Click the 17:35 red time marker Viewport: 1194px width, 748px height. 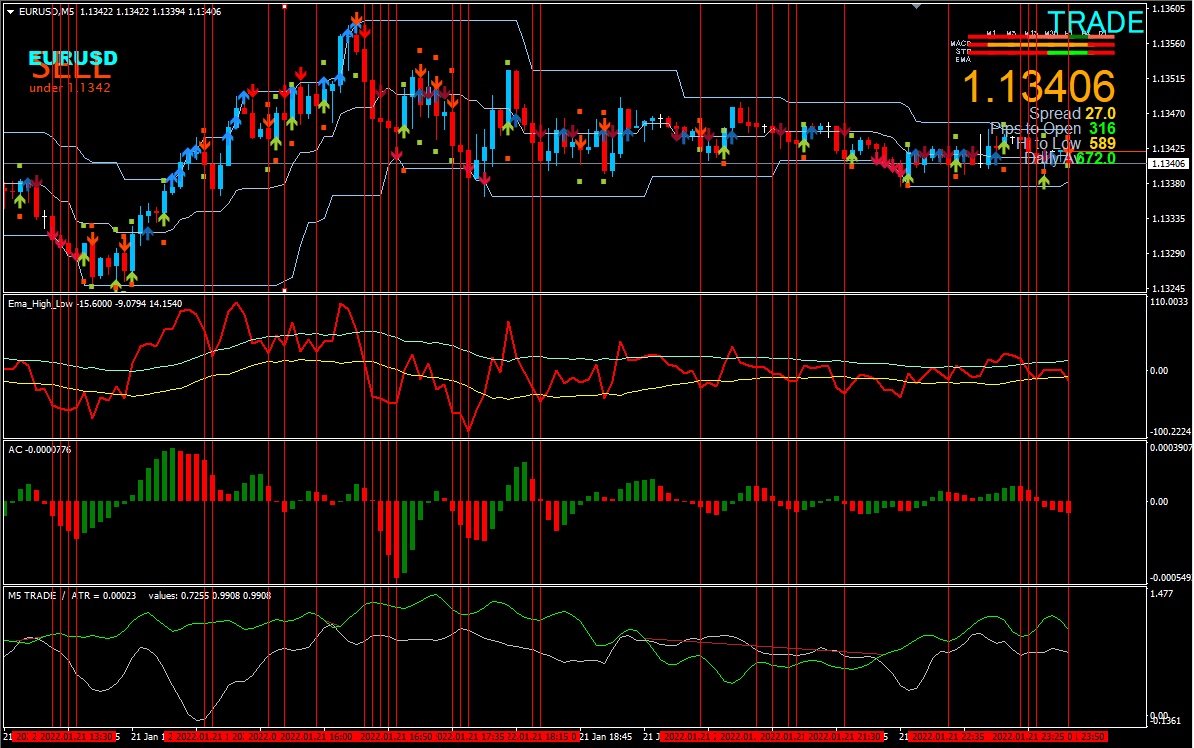tap(470, 737)
